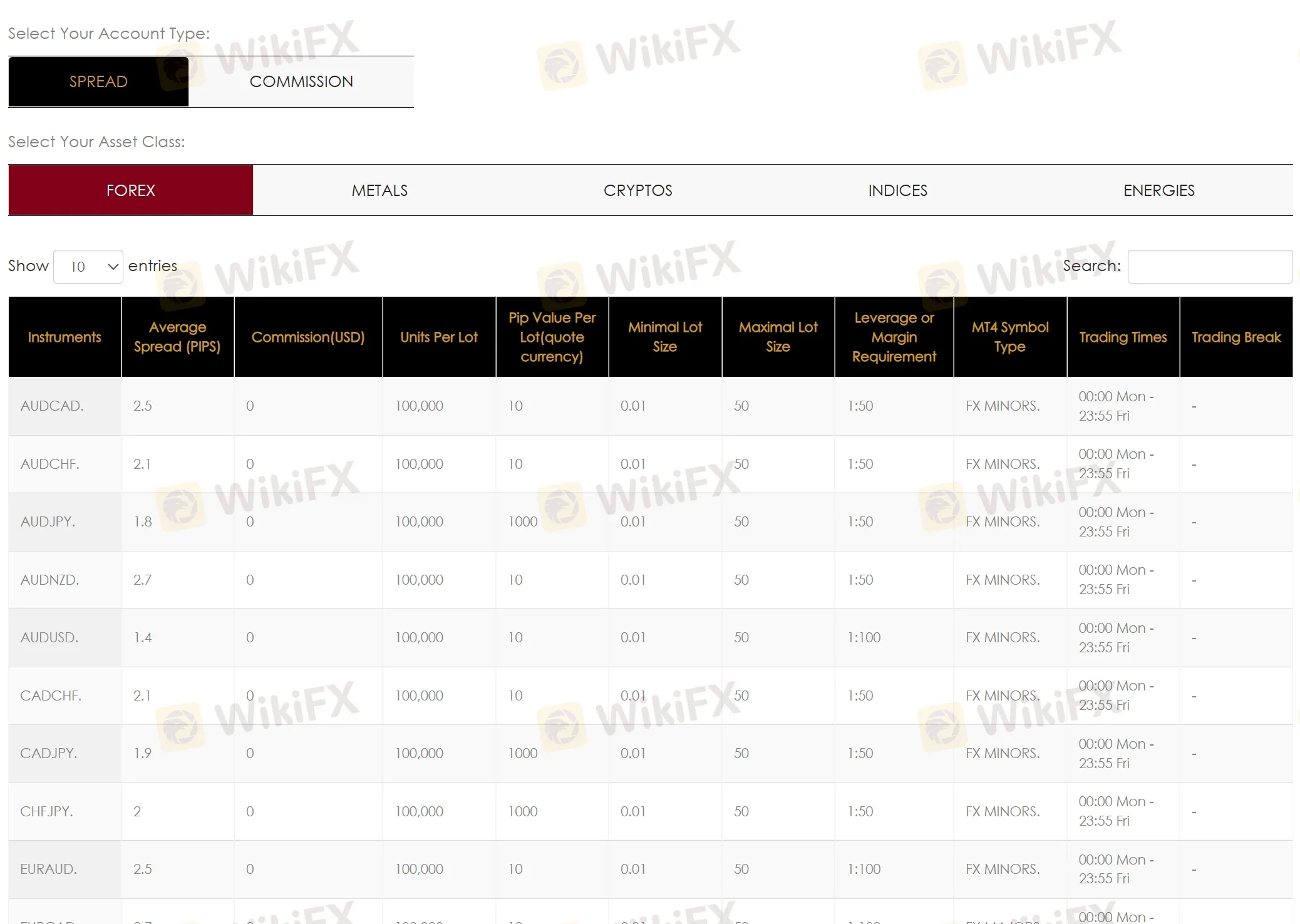Click the table Search input field

(x=1209, y=267)
